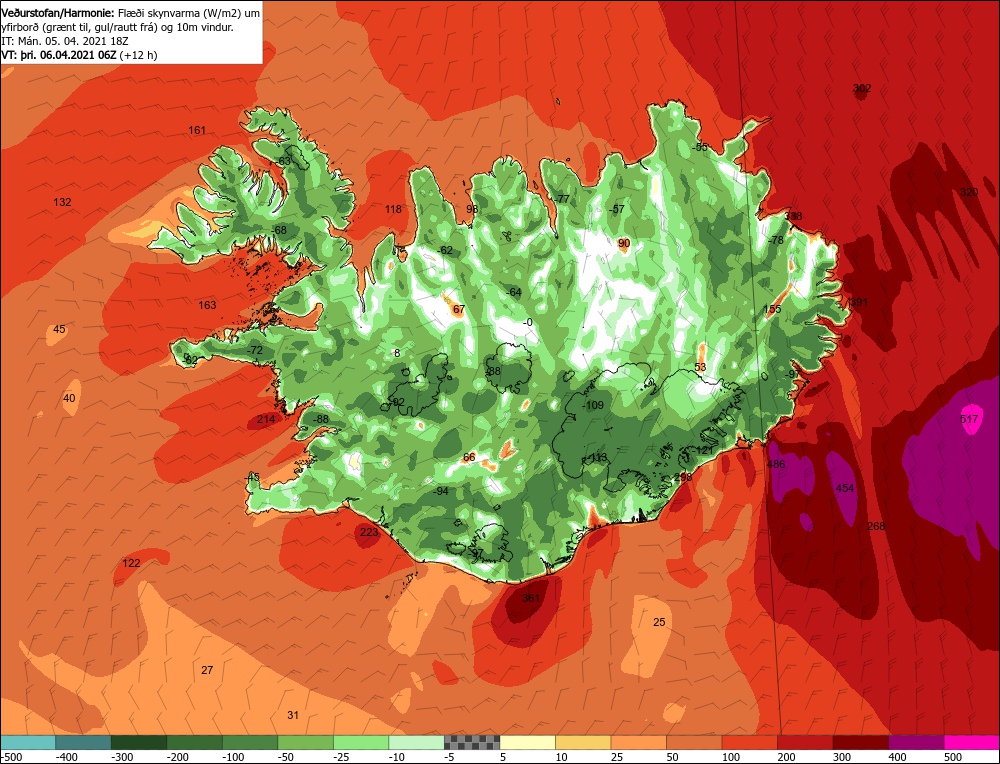Click the -64 value in central north Iceland
The width and height of the screenshot is (1000, 764).
(x=513, y=292)
